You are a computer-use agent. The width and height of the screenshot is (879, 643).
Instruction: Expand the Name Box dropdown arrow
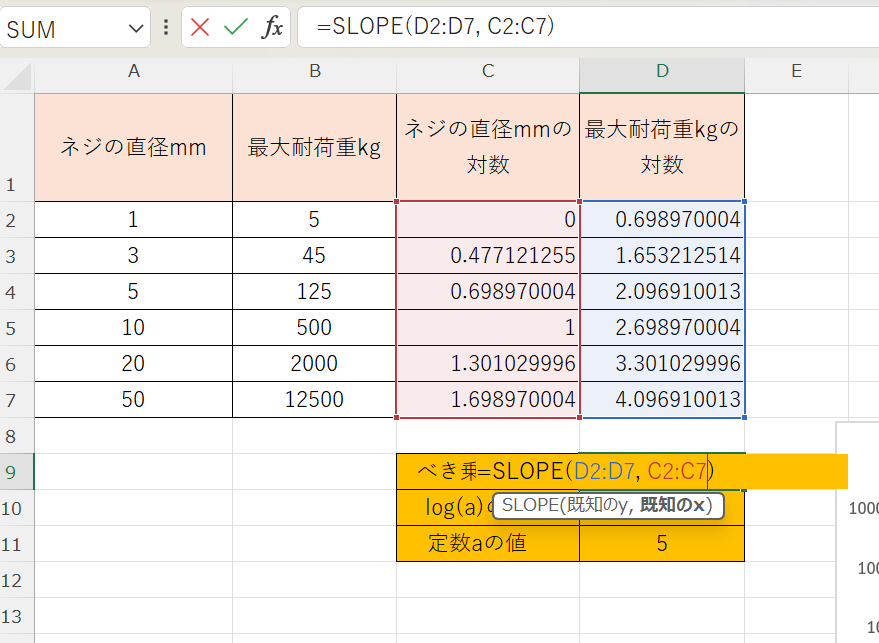pos(137,29)
